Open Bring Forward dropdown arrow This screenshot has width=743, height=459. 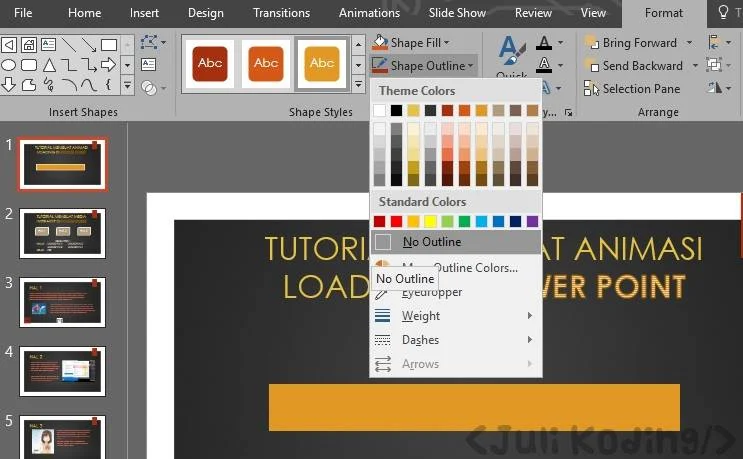coord(689,43)
